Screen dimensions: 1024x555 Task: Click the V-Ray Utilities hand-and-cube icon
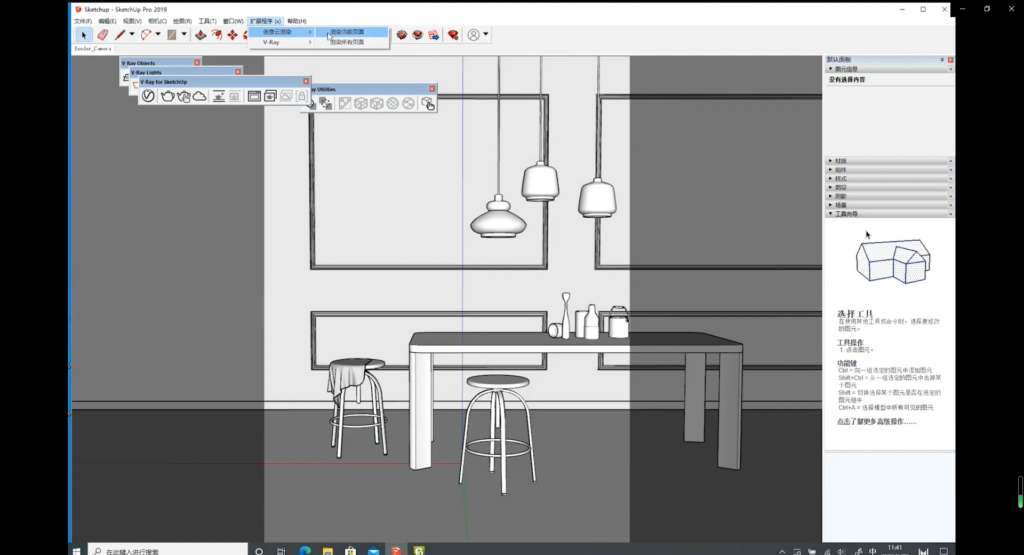coord(428,104)
